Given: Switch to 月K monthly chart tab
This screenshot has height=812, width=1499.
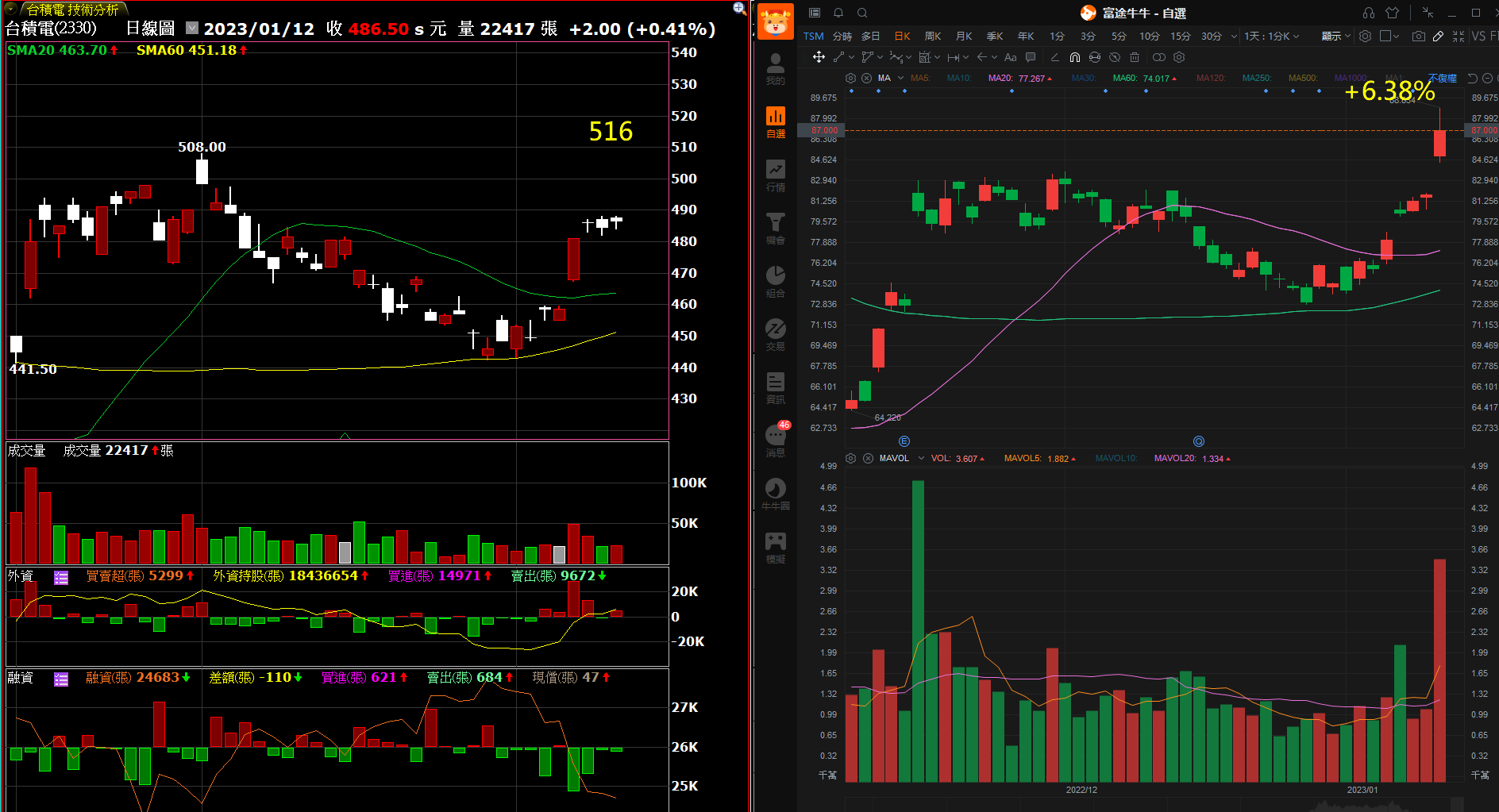Looking at the screenshot, I should click(x=964, y=36).
